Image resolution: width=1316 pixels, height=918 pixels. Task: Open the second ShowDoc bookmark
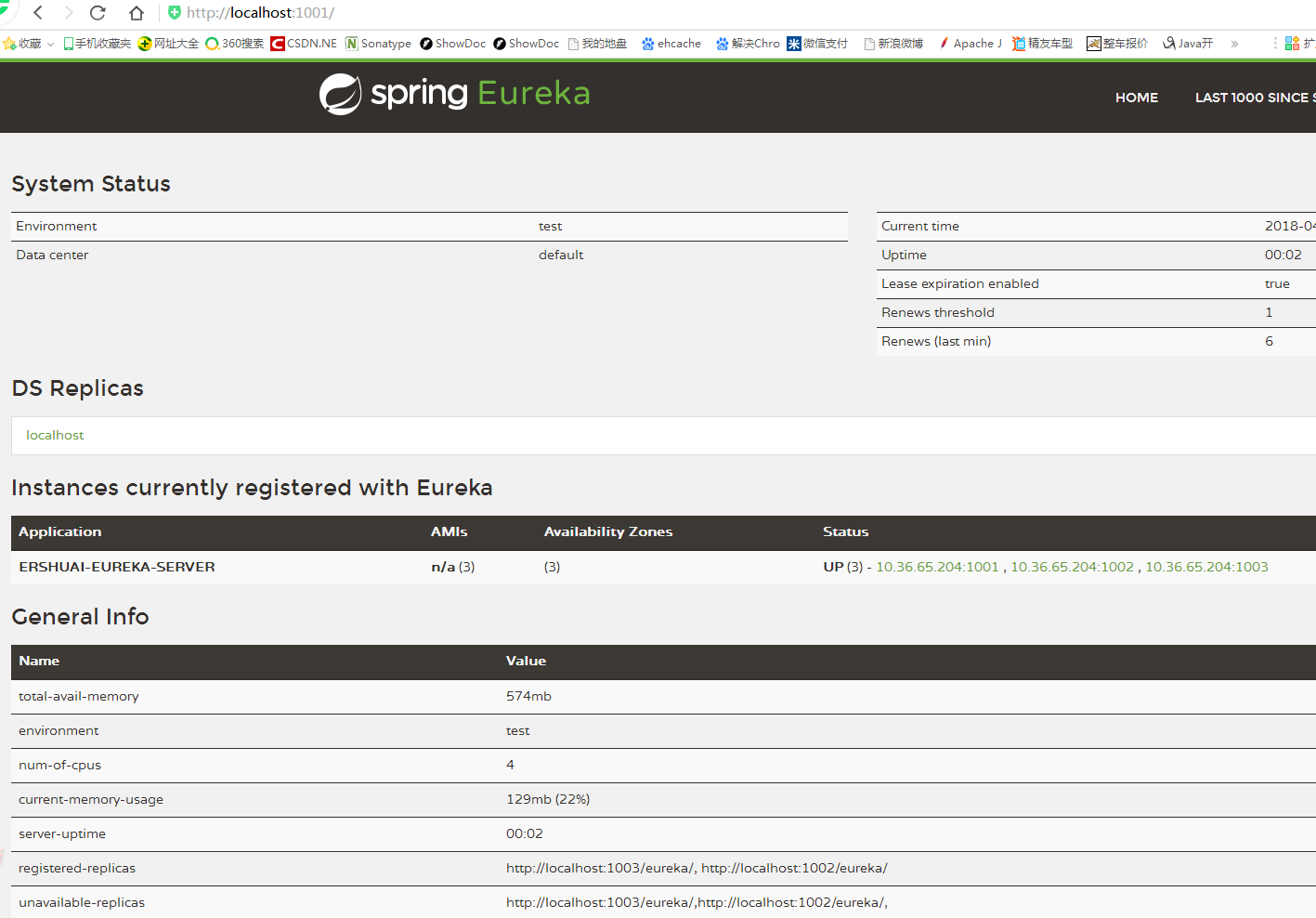coord(526,44)
